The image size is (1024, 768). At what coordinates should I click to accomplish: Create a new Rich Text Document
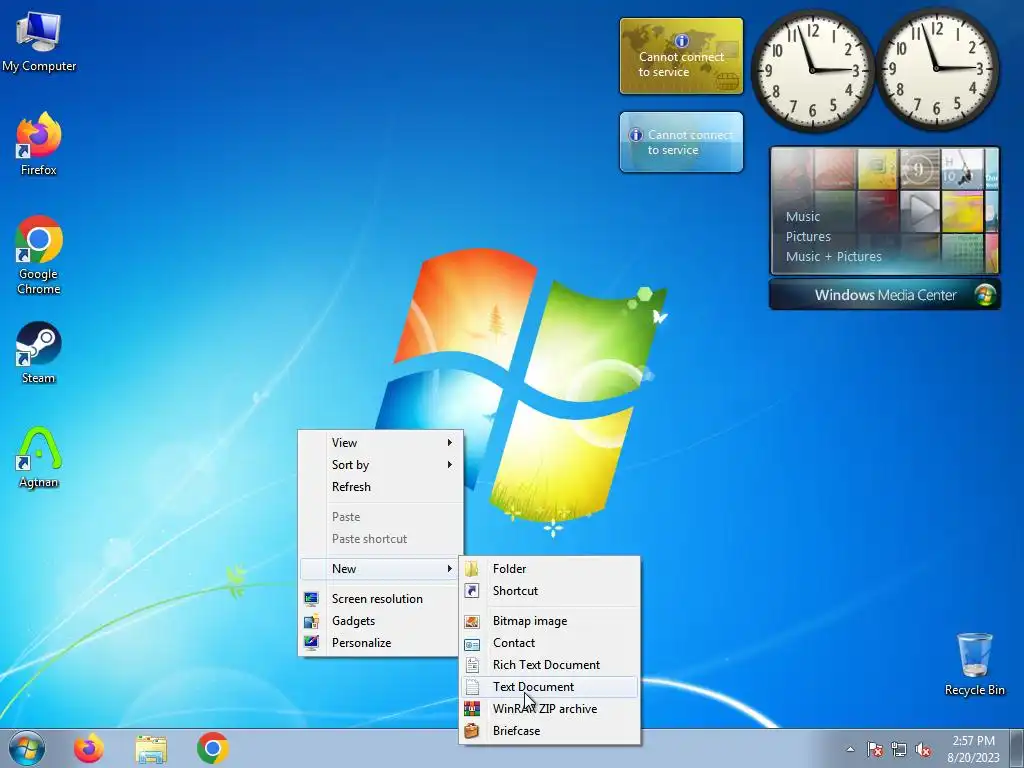[549, 665]
